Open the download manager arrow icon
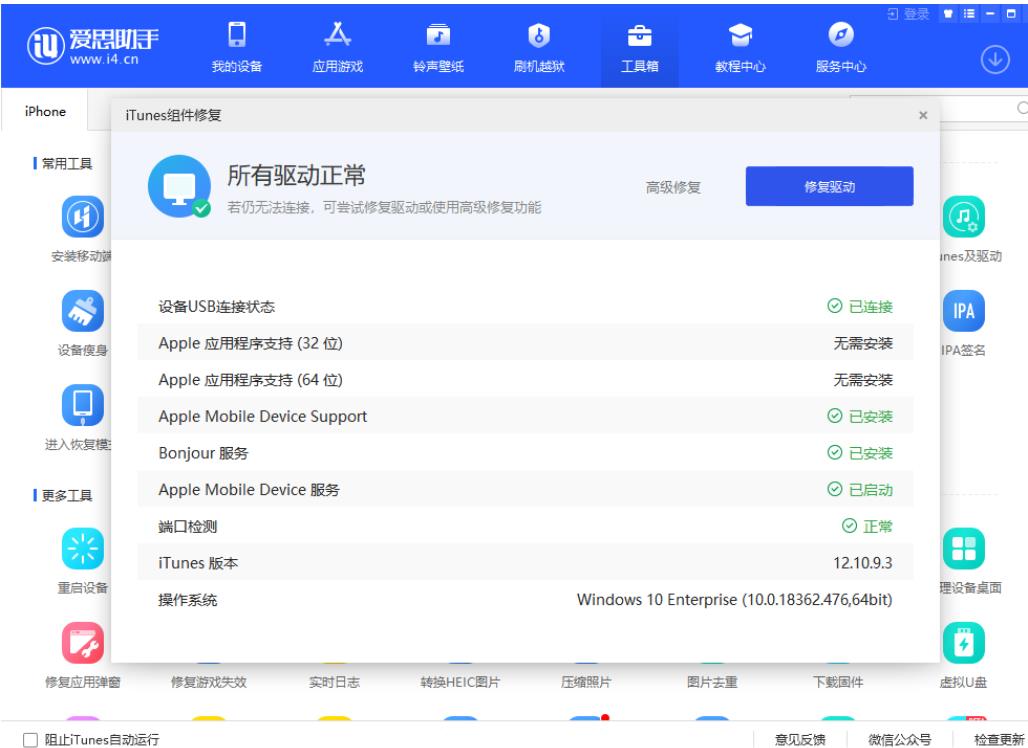The height and width of the screenshot is (748, 1028). coord(992,57)
